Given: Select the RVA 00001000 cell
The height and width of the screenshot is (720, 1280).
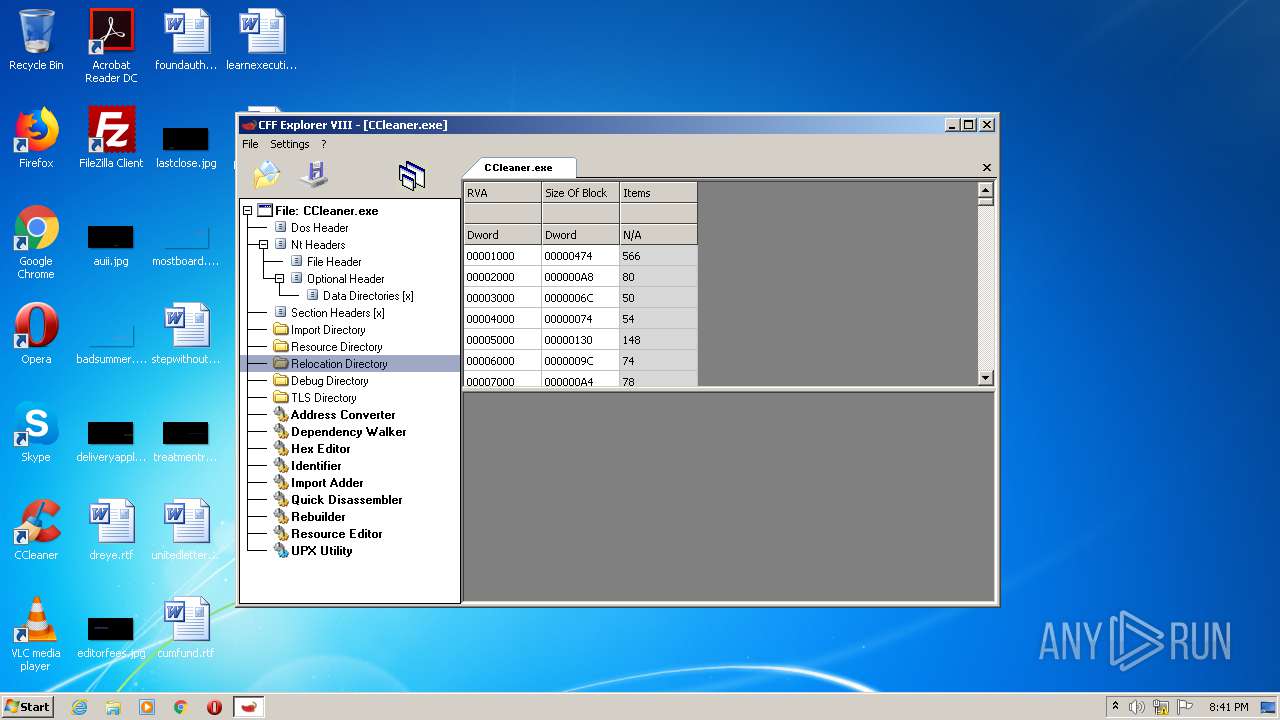Looking at the screenshot, I should click(502, 256).
